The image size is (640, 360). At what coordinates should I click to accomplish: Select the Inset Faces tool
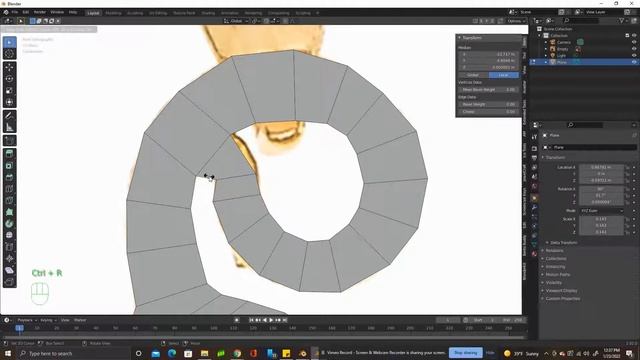click(x=10, y=166)
